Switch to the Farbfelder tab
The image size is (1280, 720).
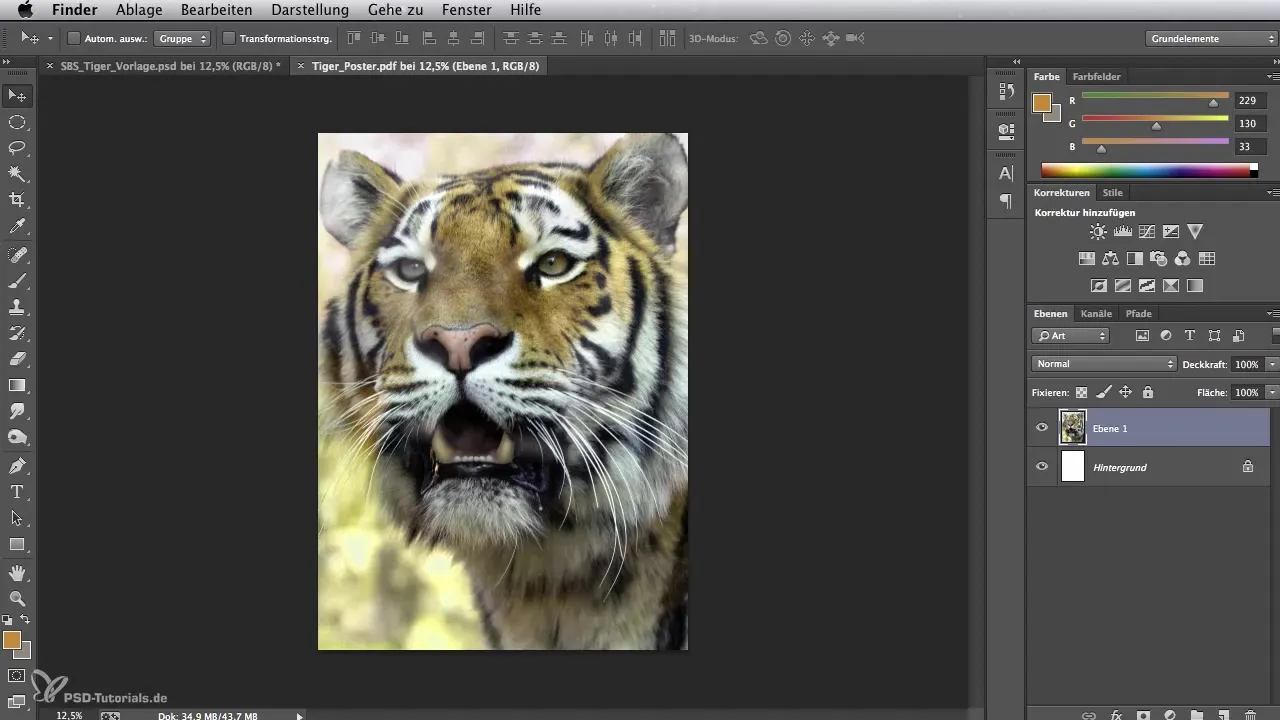pyautogui.click(x=1096, y=76)
